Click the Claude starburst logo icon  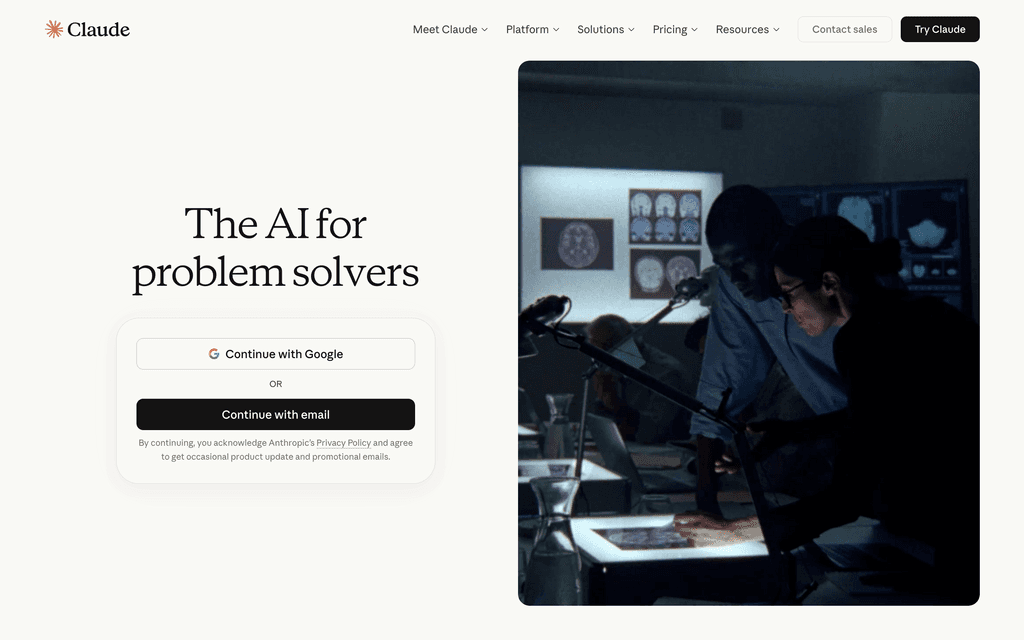tap(54, 29)
